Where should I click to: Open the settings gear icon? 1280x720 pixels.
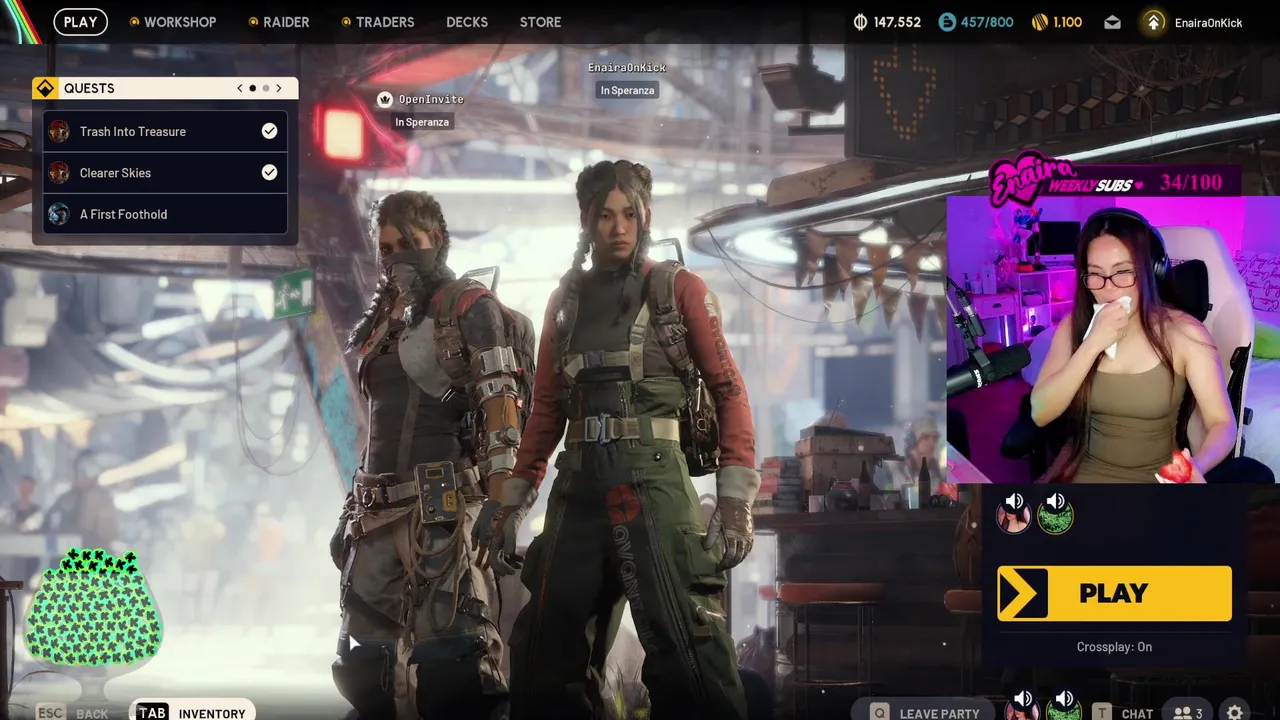(x=1235, y=712)
